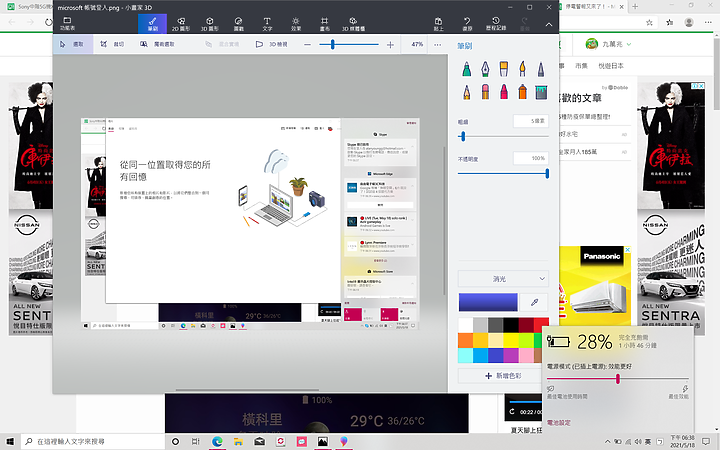Open the 歷程記錄 history panel
Image resolution: width=720 pixels, height=450 pixels.
(496, 23)
